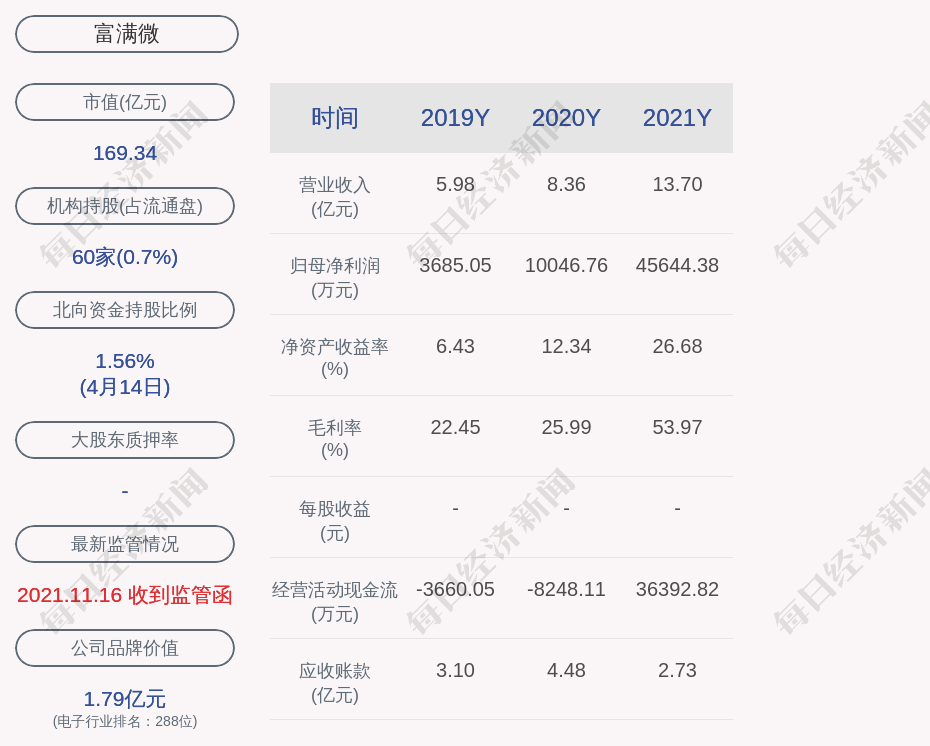Click the 2019Y column header
Screen dimensions: 930x746
click(x=456, y=117)
